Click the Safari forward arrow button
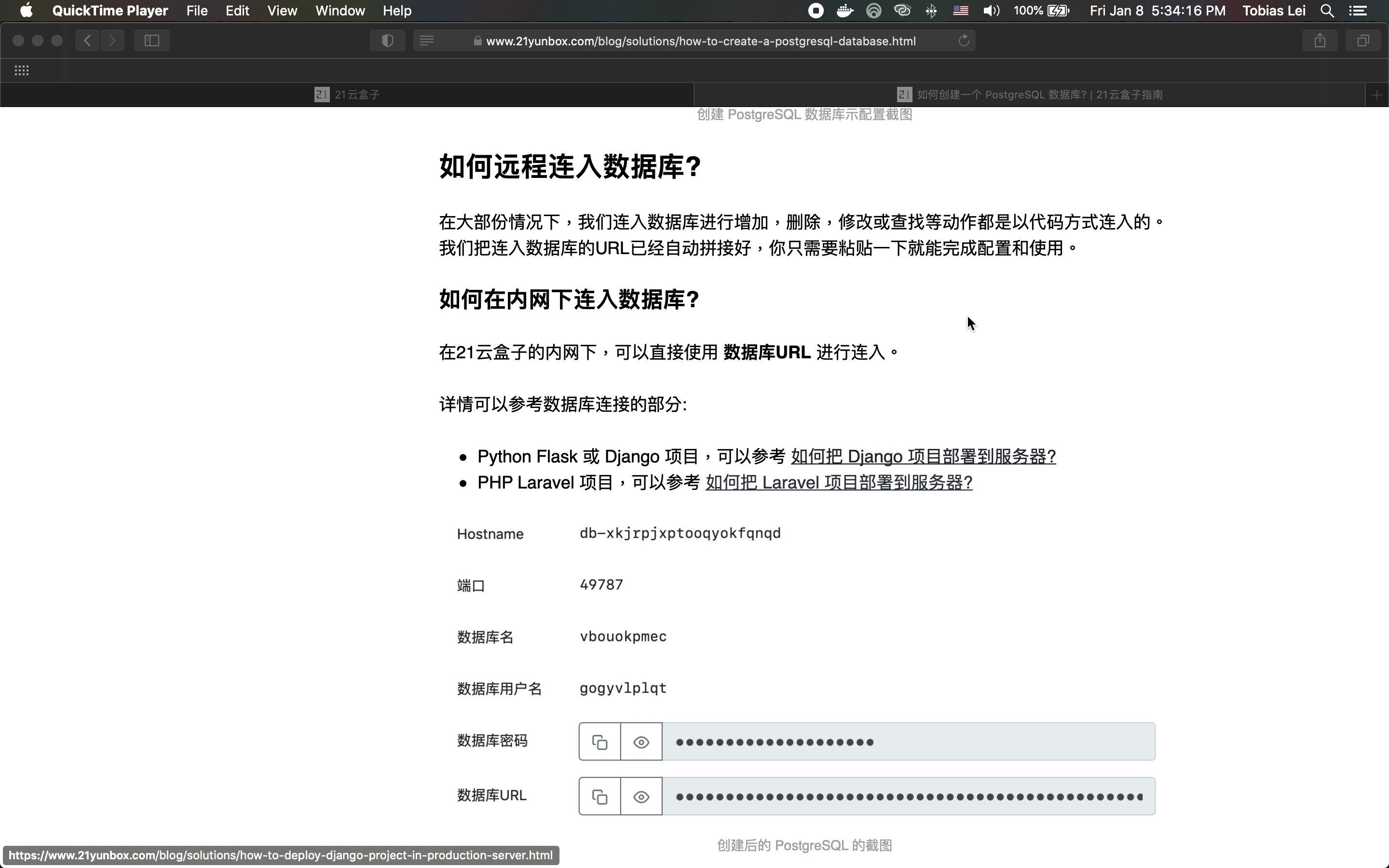 tap(112, 41)
